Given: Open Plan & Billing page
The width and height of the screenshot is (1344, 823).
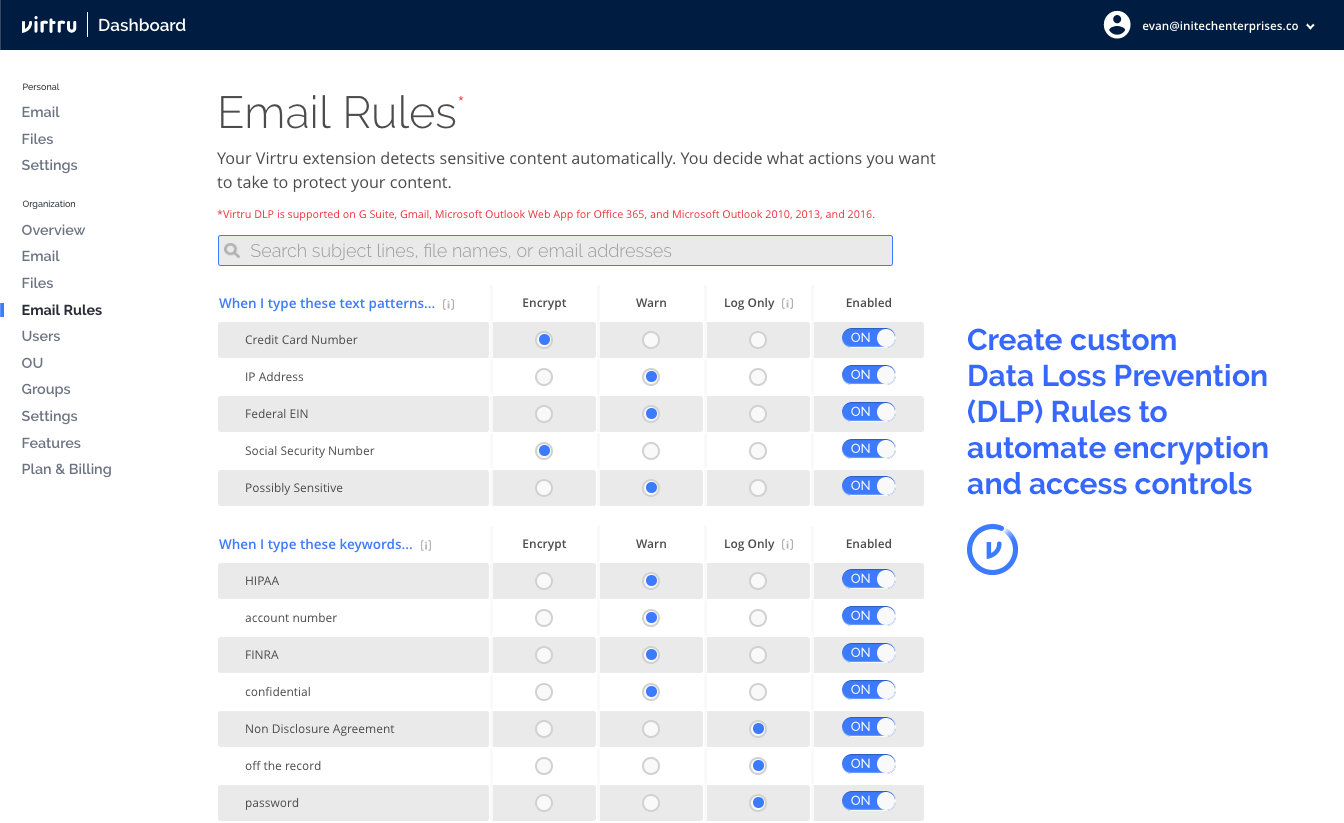Looking at the screenshot, I should click(x=67, y=469).
